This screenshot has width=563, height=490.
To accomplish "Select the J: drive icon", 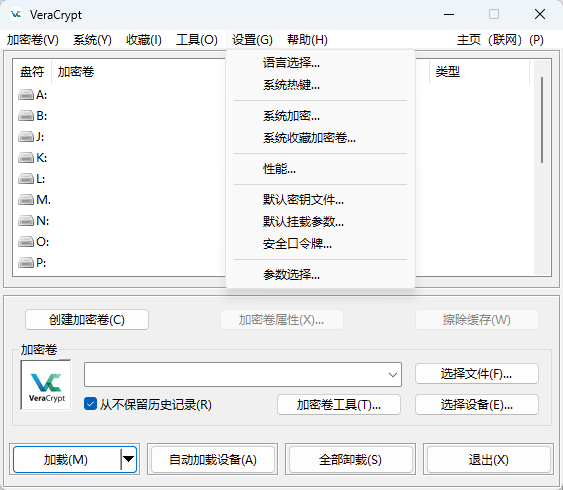I will tap(26, 137).
